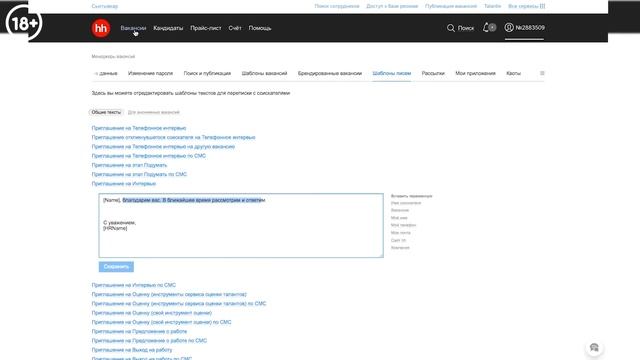Open the Счёт menu item
640x360 pixels.
235,28
